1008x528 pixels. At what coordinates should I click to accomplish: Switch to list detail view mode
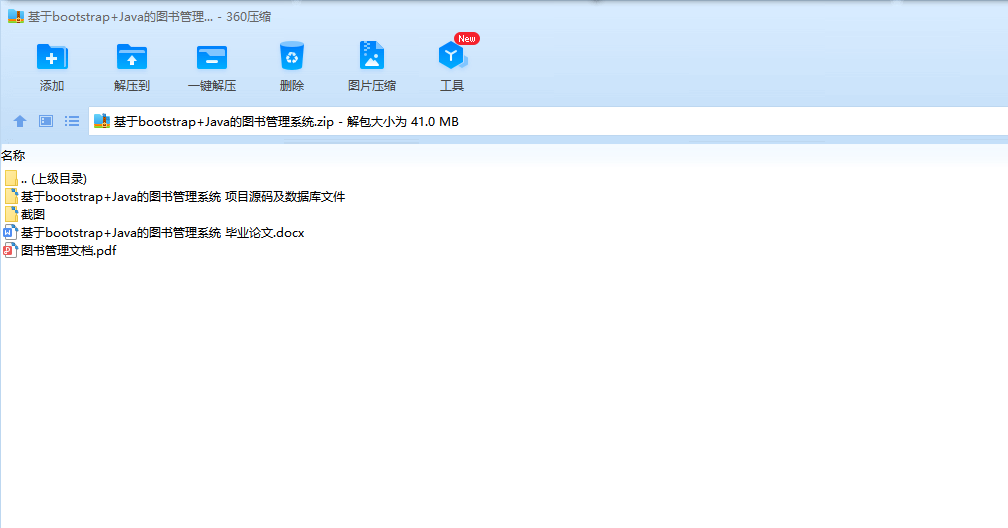point(72,121)
